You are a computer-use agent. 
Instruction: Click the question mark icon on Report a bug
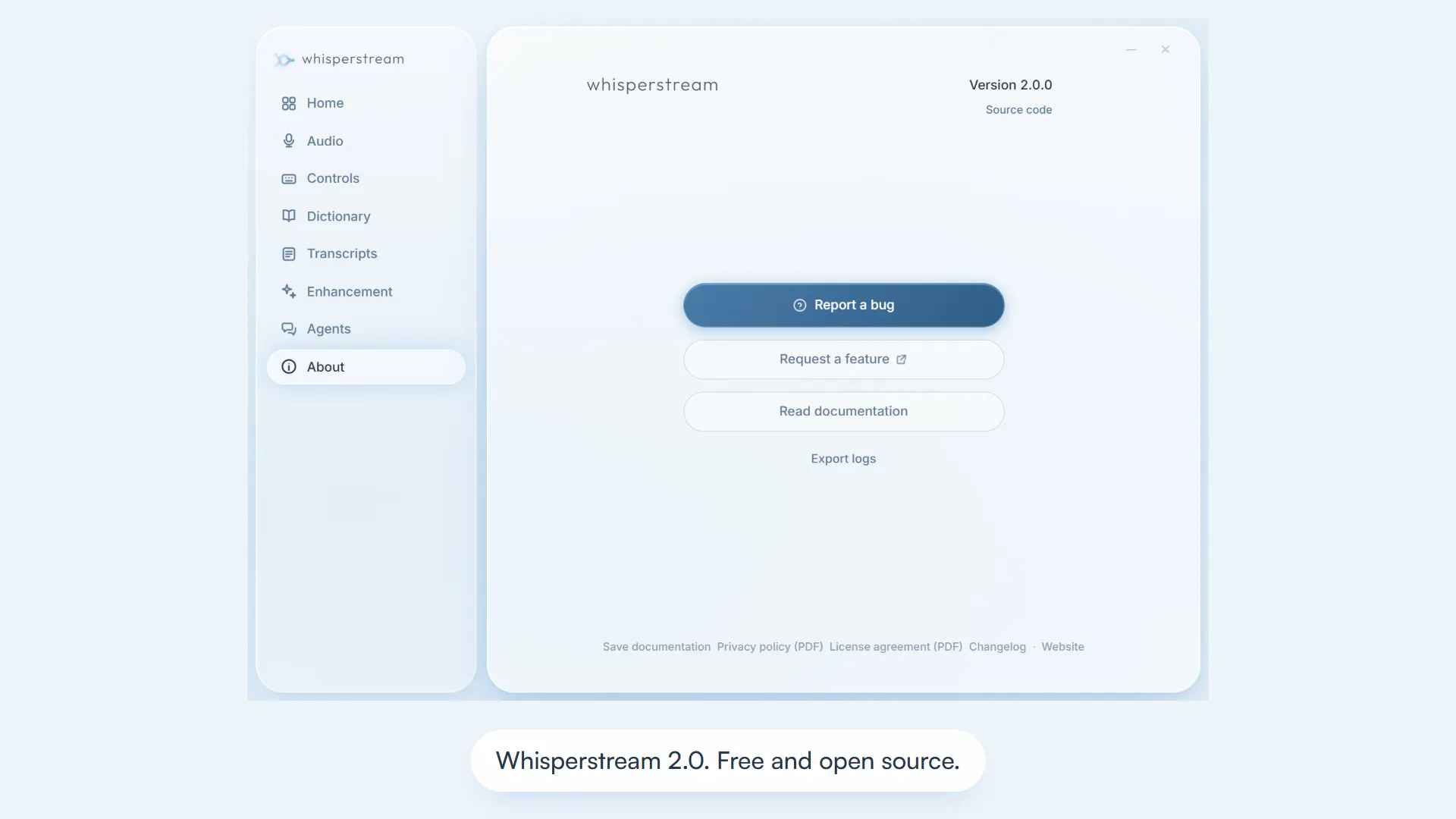[799, 305]
